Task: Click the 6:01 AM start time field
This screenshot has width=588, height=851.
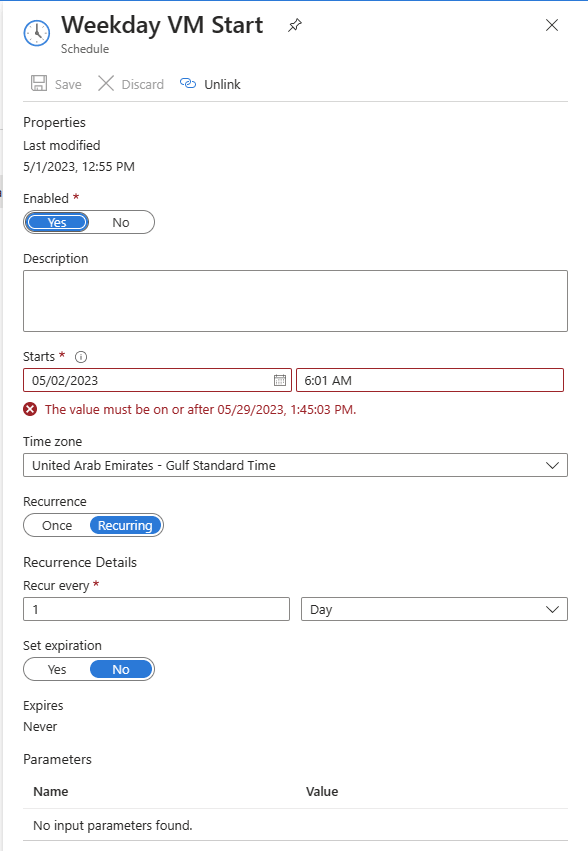Action: point(430,380)
